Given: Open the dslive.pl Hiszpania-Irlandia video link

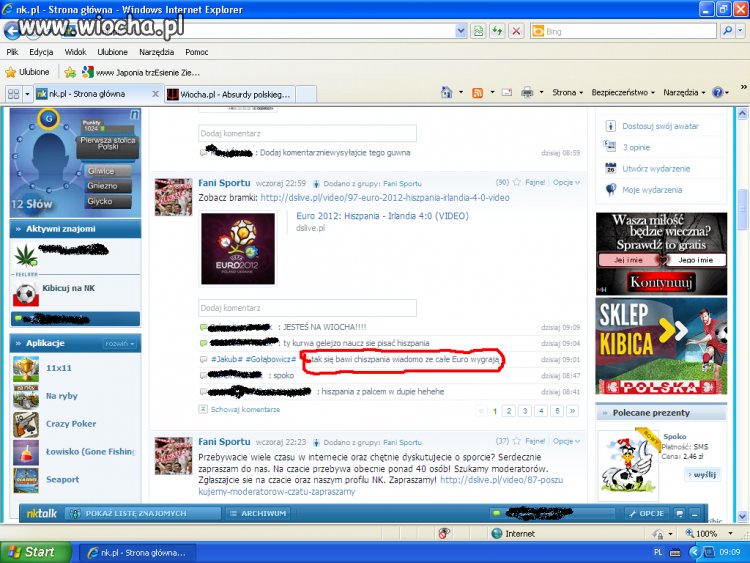Looking at the screenshot, I should point(385,198).
